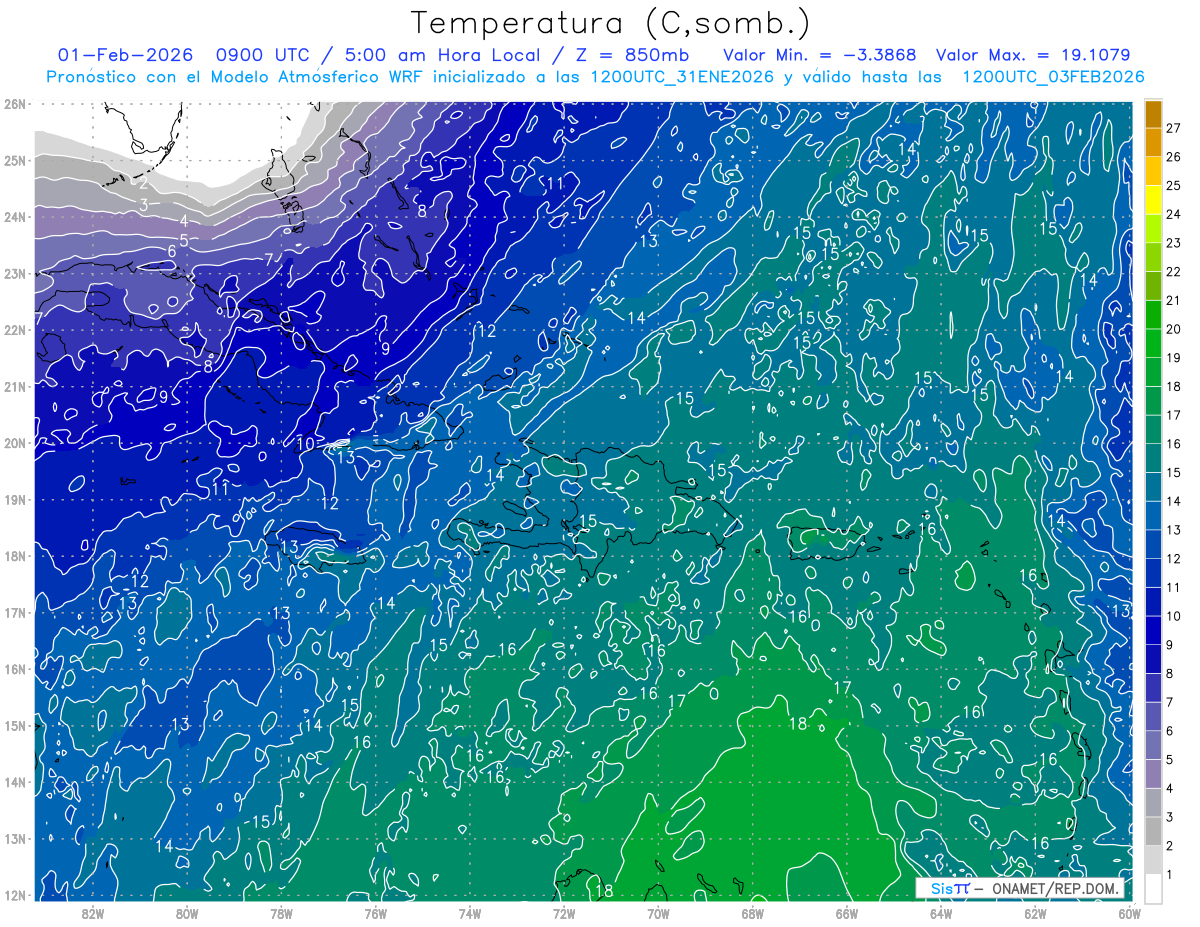1200x927 pixels.
Task: Click the '26N' latitude axis label
Action: tap(14, 103)
